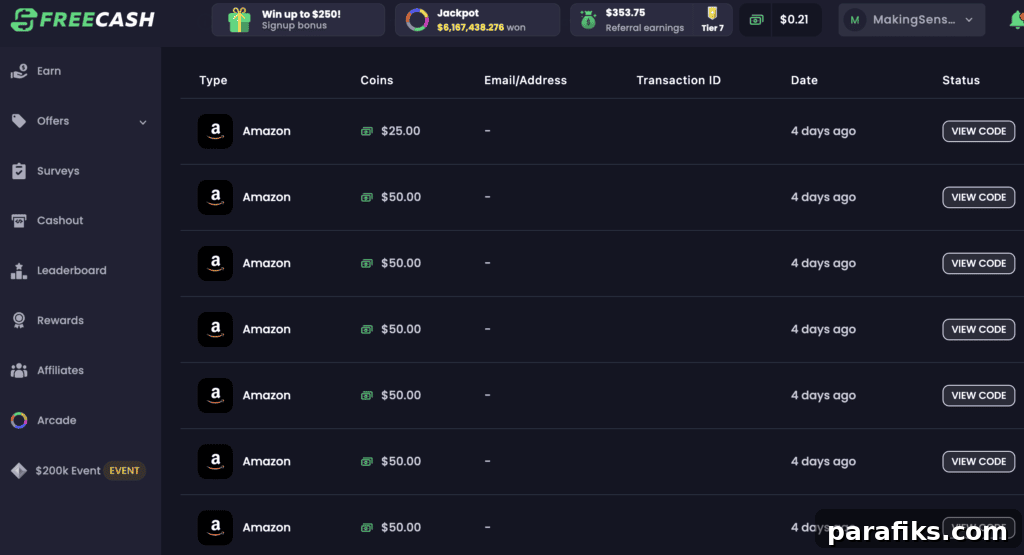Click the Surveys clipboard icon
The height and width of the screenshot is (555, 1024).
19,171
